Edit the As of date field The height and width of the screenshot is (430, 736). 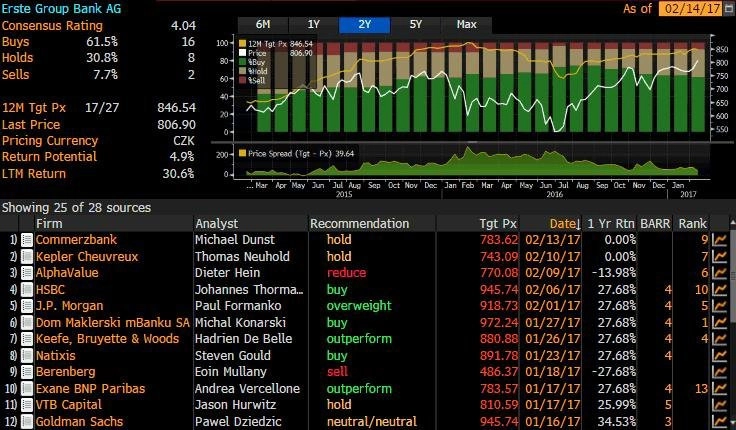690,8
